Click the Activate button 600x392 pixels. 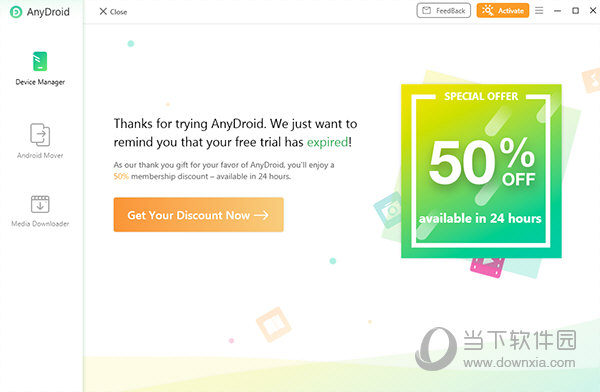click(x=503, y=11)
